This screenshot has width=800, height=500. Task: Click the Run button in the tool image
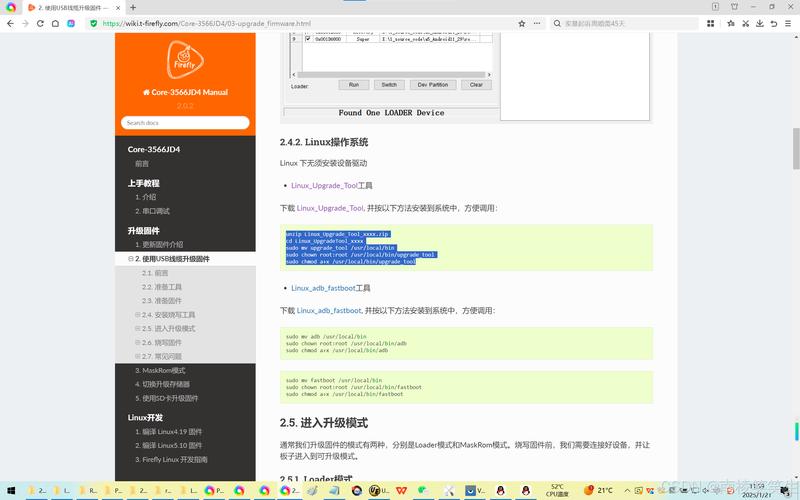[x=354, y=85]
